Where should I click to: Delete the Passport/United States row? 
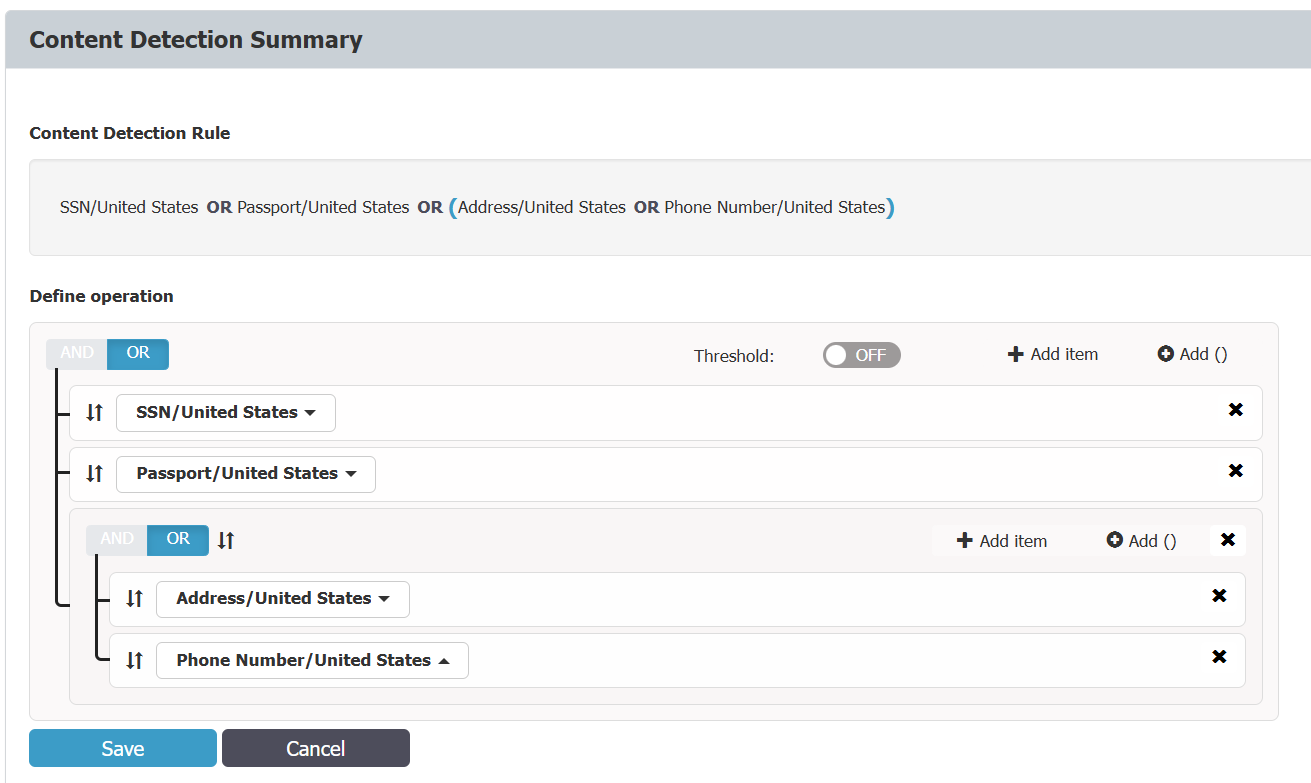pyautogui.click(x=1235, y=471)
